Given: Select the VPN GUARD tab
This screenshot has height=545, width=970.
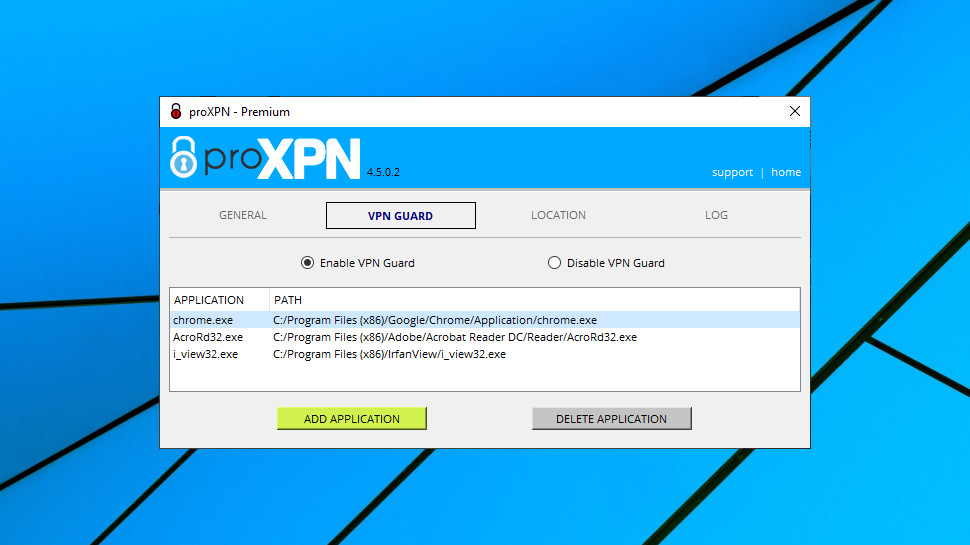Looking at the screenshot, I should click(x=401, y=215).
